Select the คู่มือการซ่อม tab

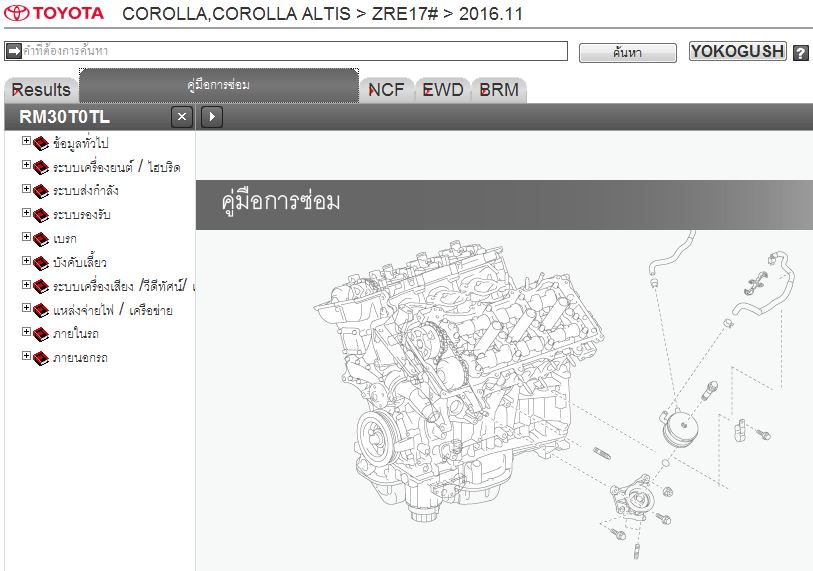tap(219, 85)
